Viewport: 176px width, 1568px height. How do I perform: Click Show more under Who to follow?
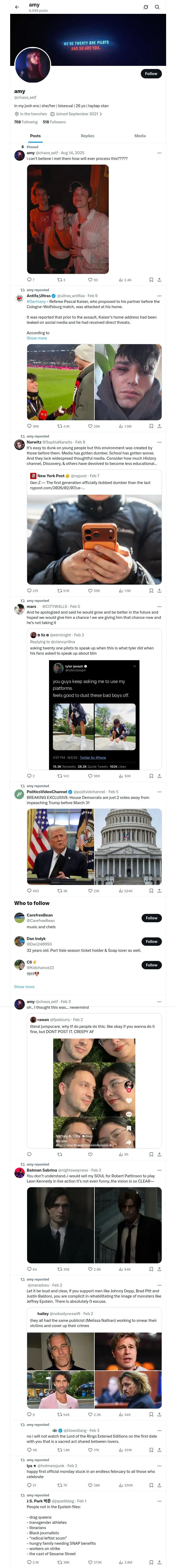(x=24, y=987)
